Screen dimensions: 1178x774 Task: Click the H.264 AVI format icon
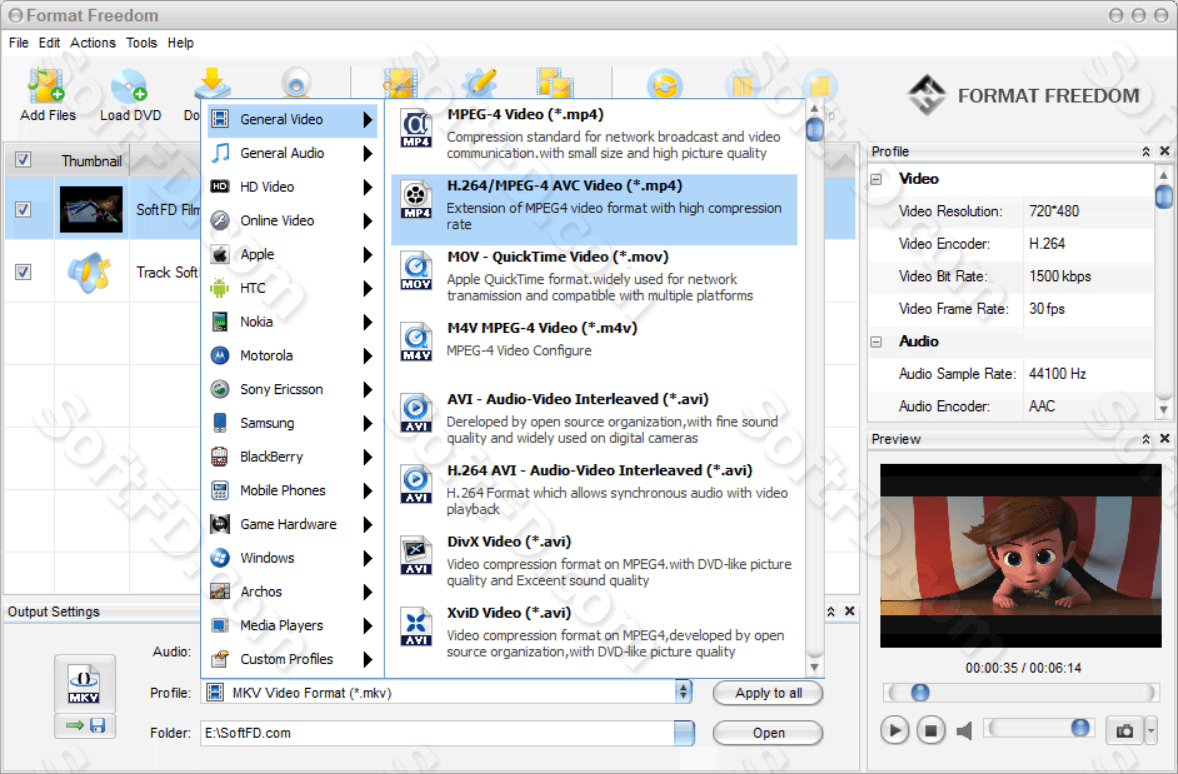pos(415,485)
